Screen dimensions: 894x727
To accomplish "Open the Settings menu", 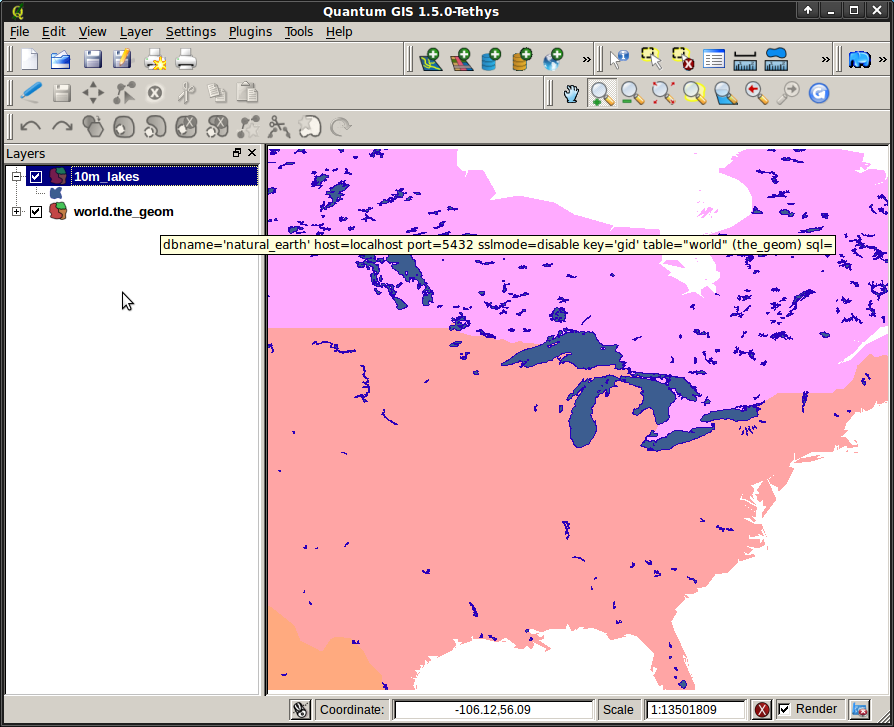I will (191, 32).
